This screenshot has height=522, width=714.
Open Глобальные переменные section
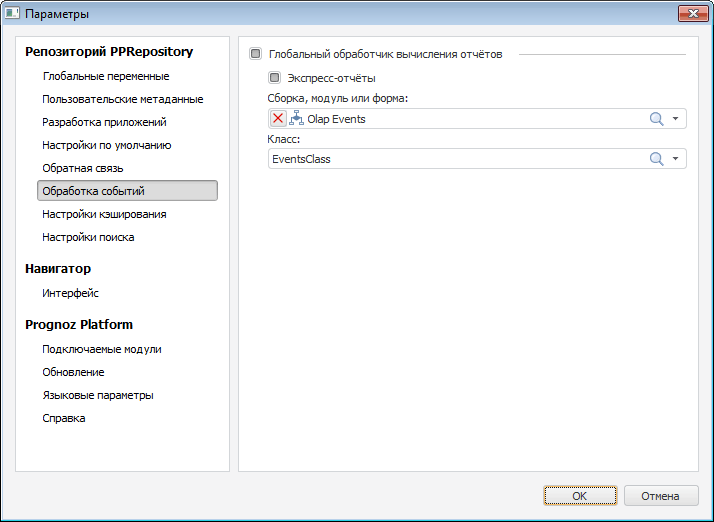(105, 76)
